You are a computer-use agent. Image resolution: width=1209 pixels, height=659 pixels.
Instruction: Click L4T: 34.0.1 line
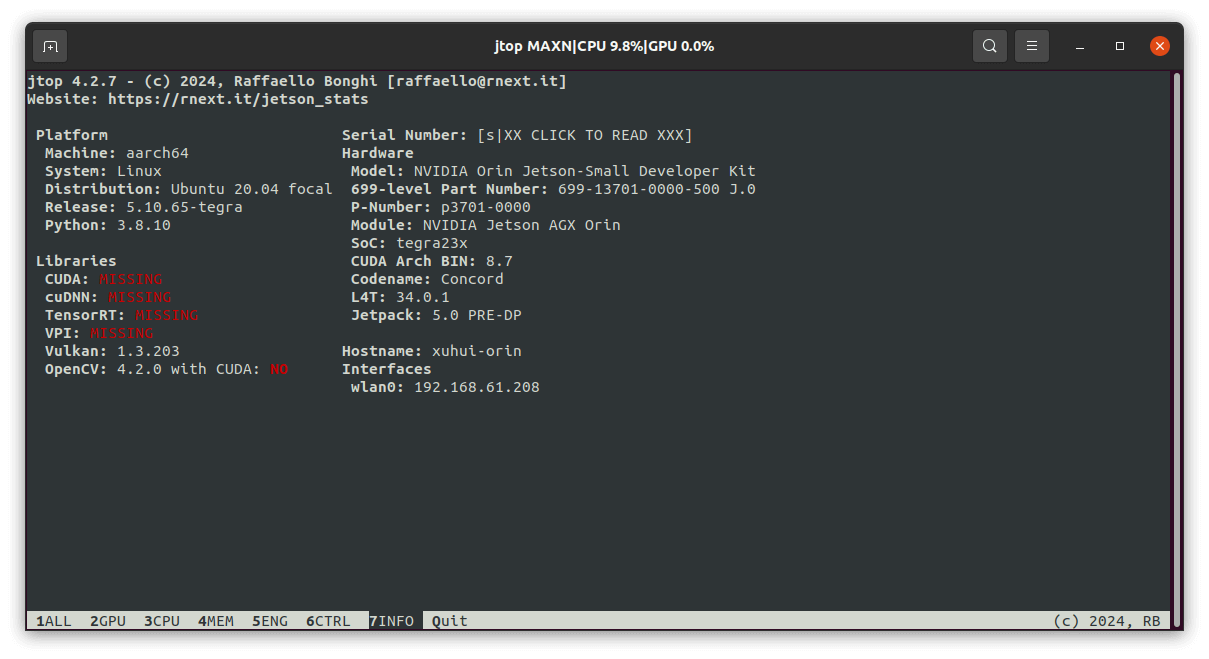(x=400, y=297)
